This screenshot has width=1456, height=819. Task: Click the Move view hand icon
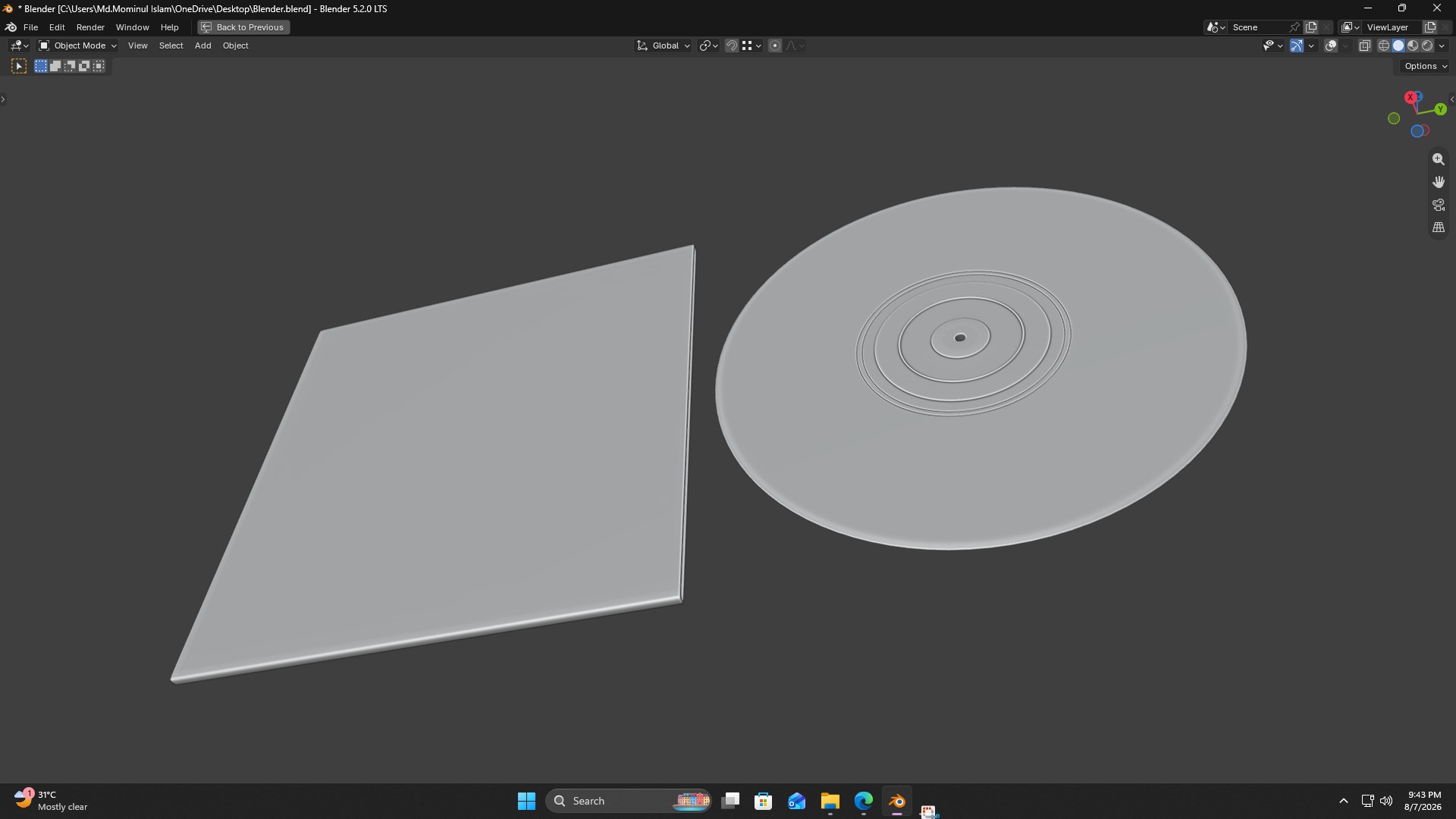click(x=1438, y=182)
